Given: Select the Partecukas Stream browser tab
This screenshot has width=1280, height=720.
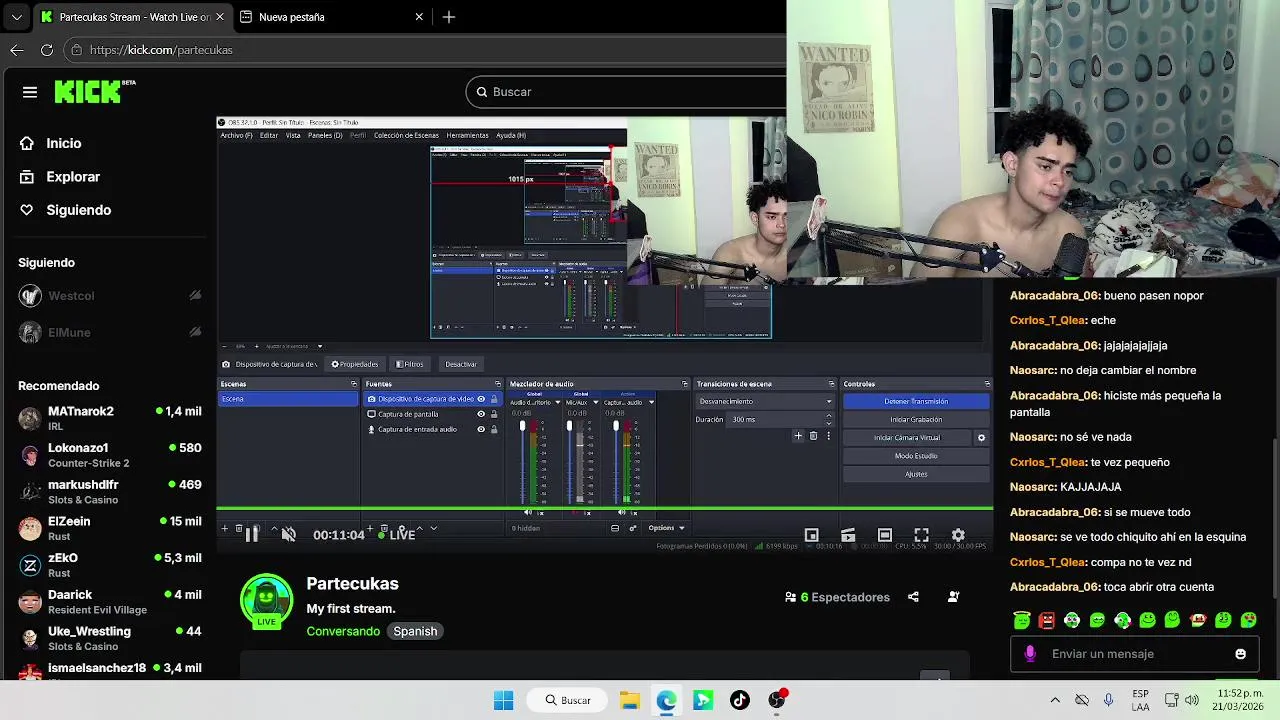Looking at the screenshot, I should [x=131, y=17].
